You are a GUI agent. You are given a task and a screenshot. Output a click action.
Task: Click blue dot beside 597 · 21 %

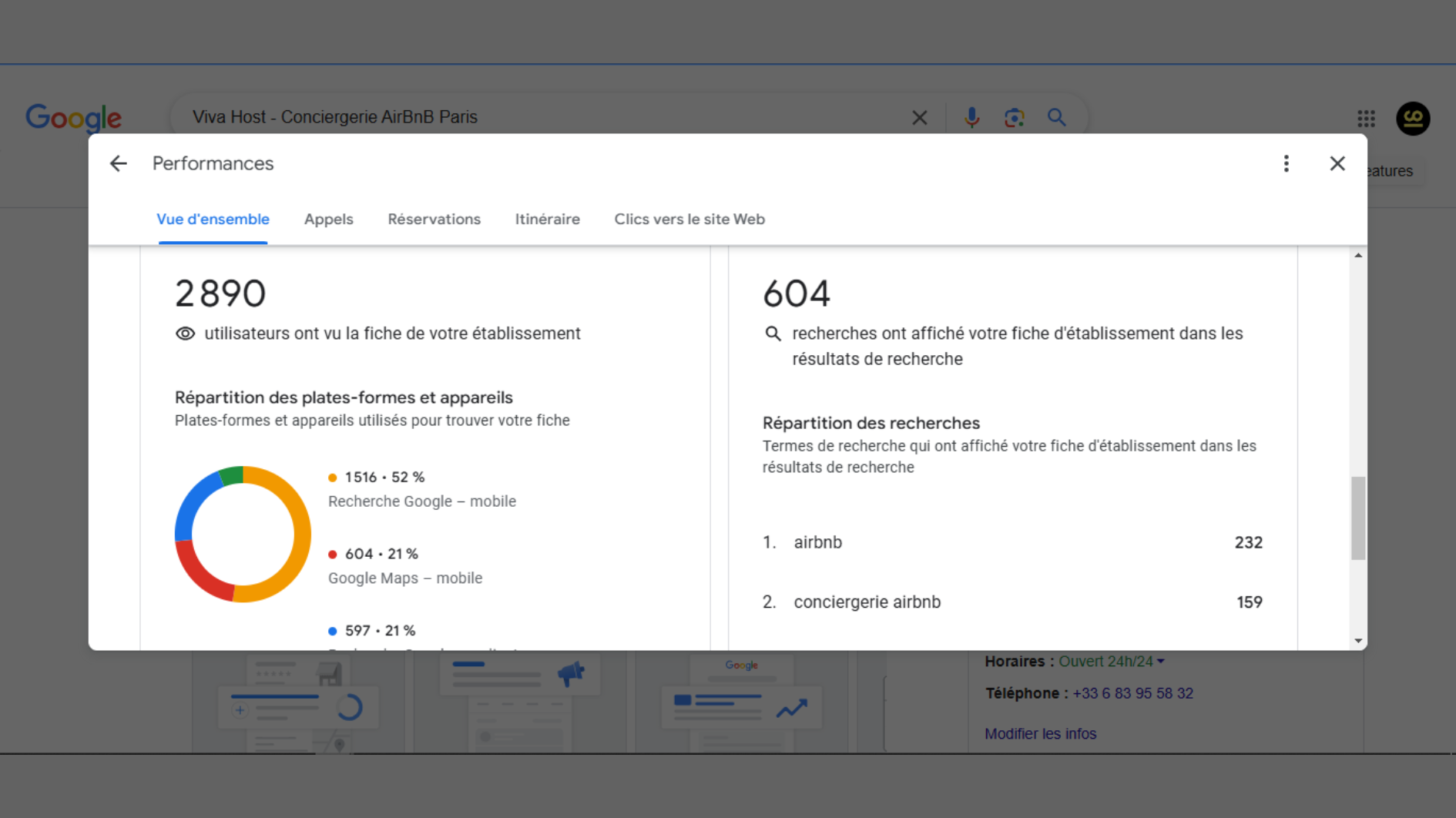[x=333, y=632]
